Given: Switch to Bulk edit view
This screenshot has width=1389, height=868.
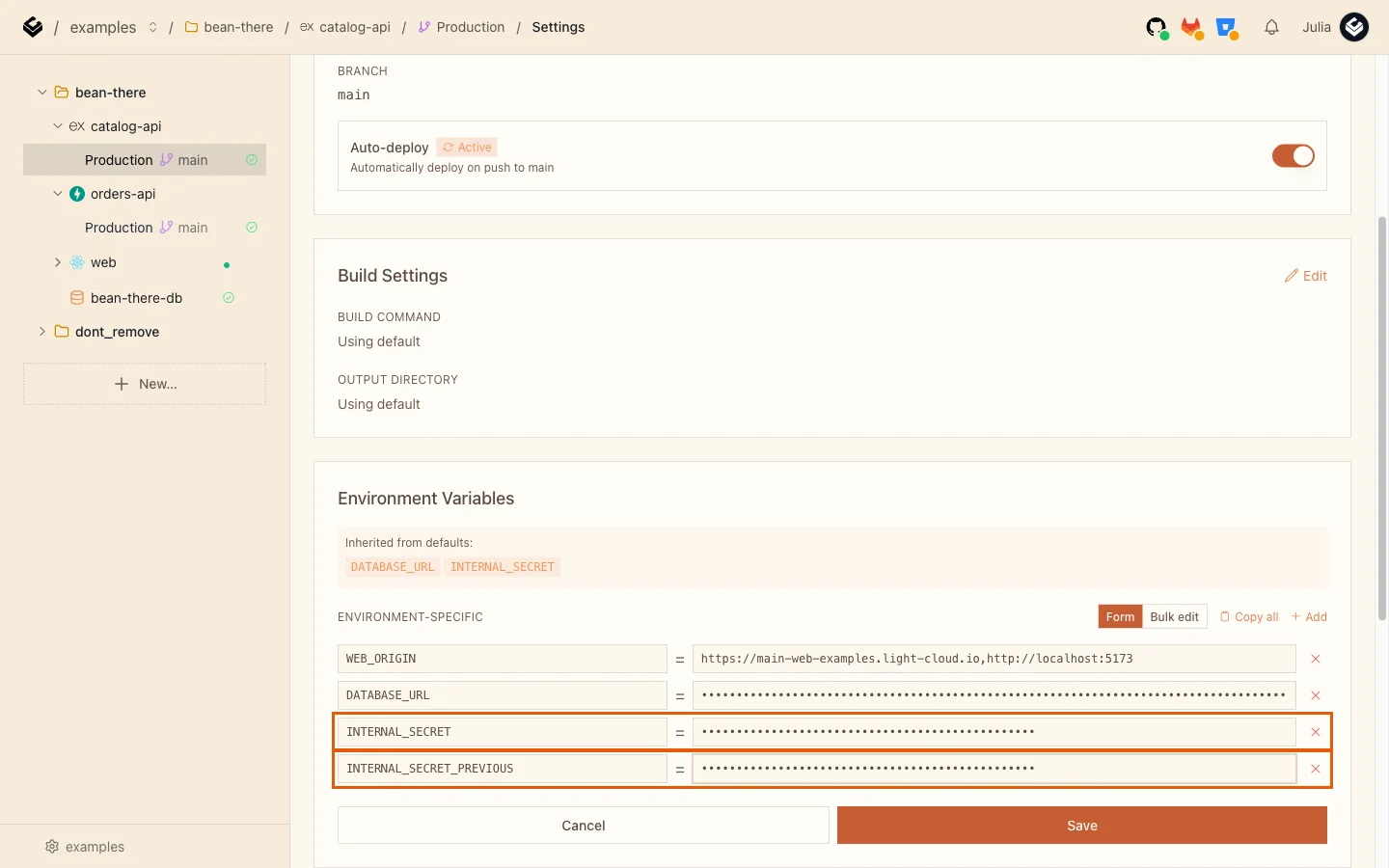Looking at the screenshot, I should (1174, 617).
